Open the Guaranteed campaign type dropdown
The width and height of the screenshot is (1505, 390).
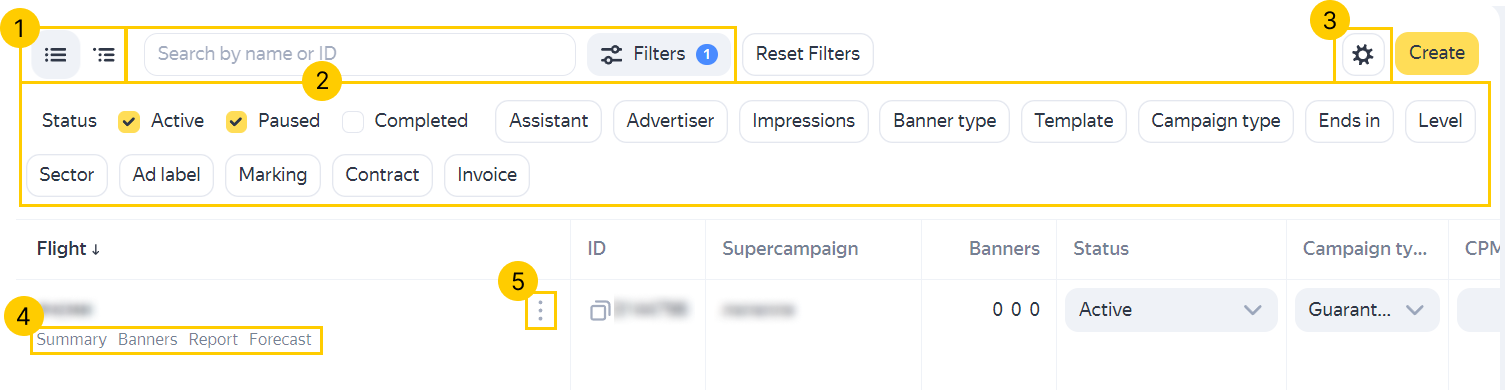tap(1367, 310)
